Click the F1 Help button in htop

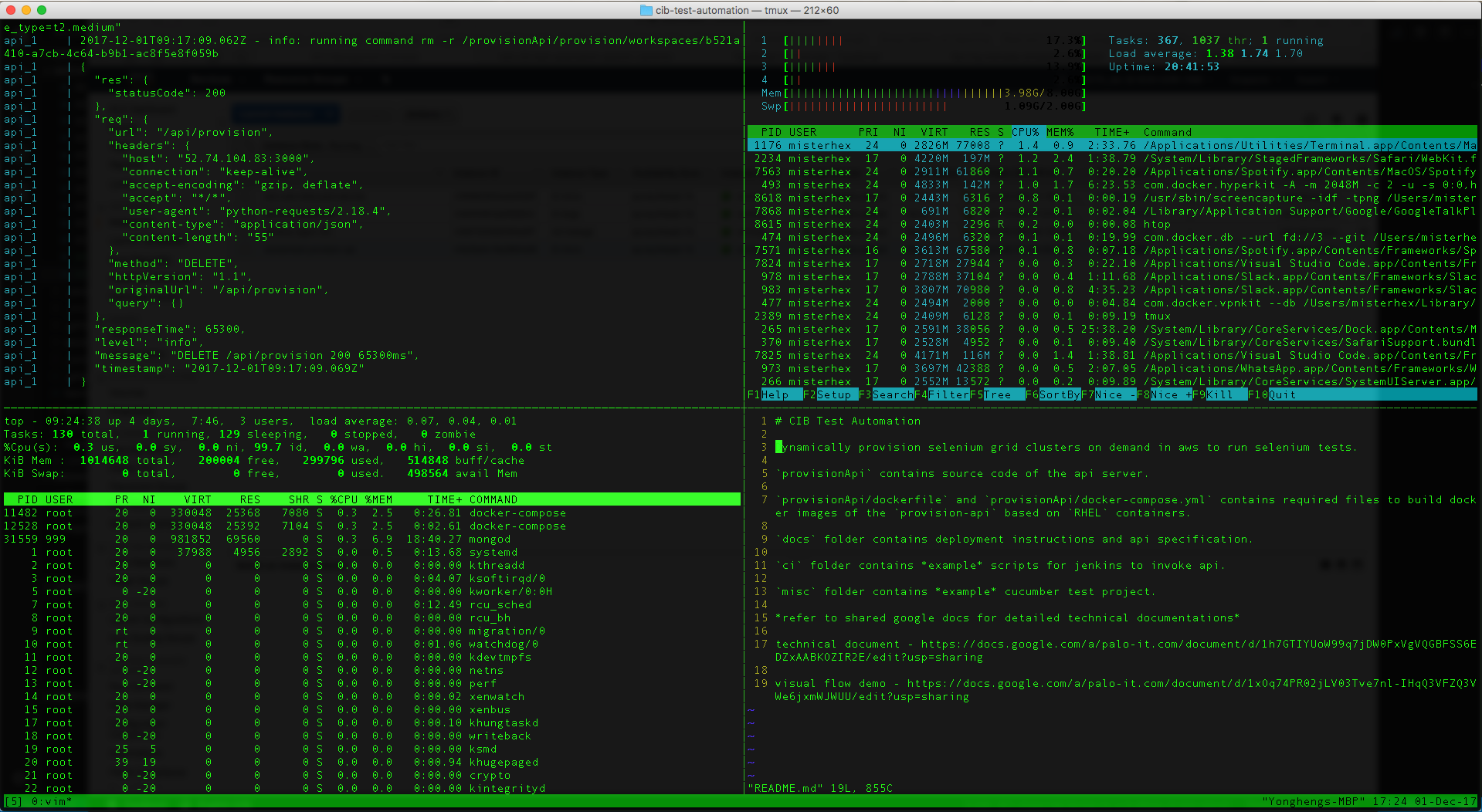pyautogui.click(x=775, y=394)
